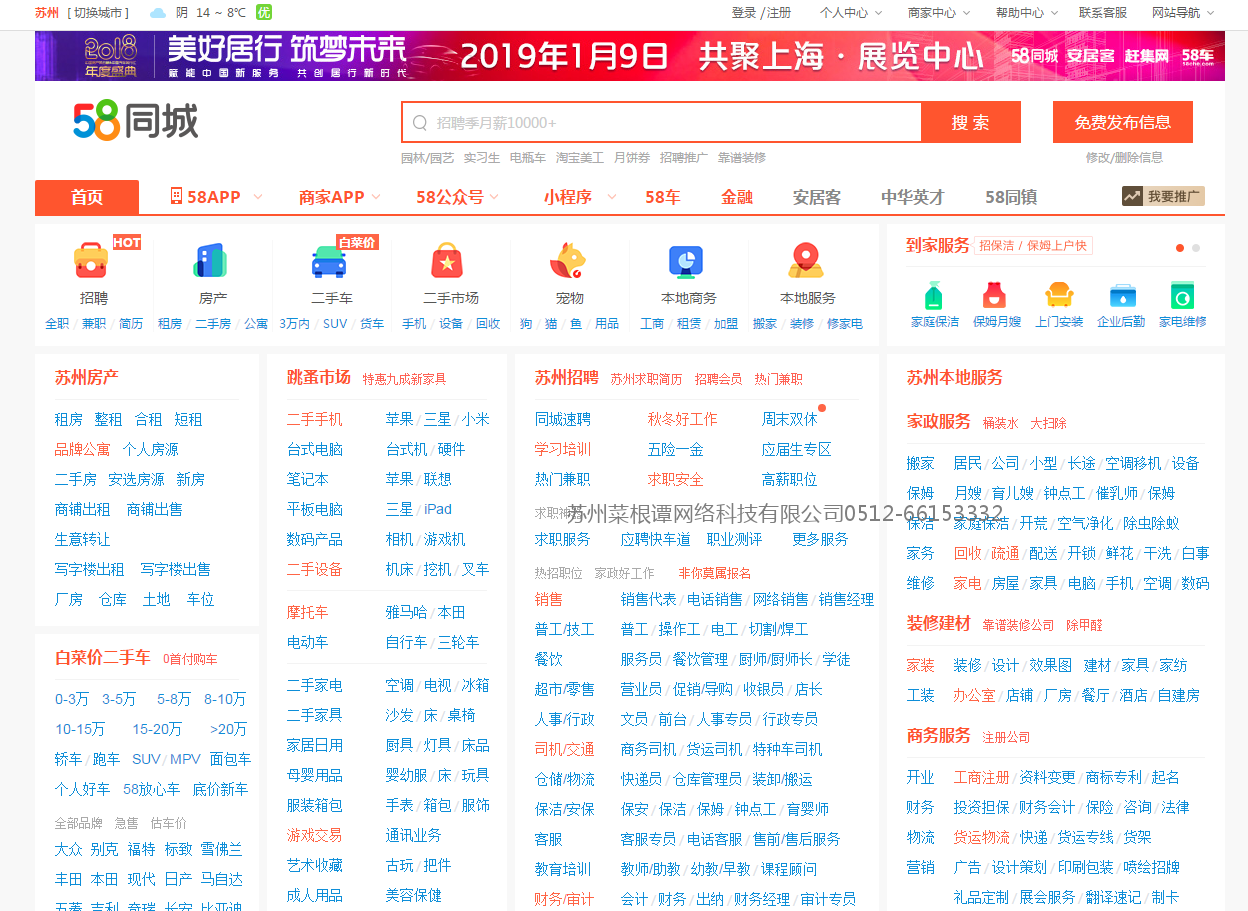Open the 登录 login link
This screenshot has height=911, width=1248.
click(744, 13)
